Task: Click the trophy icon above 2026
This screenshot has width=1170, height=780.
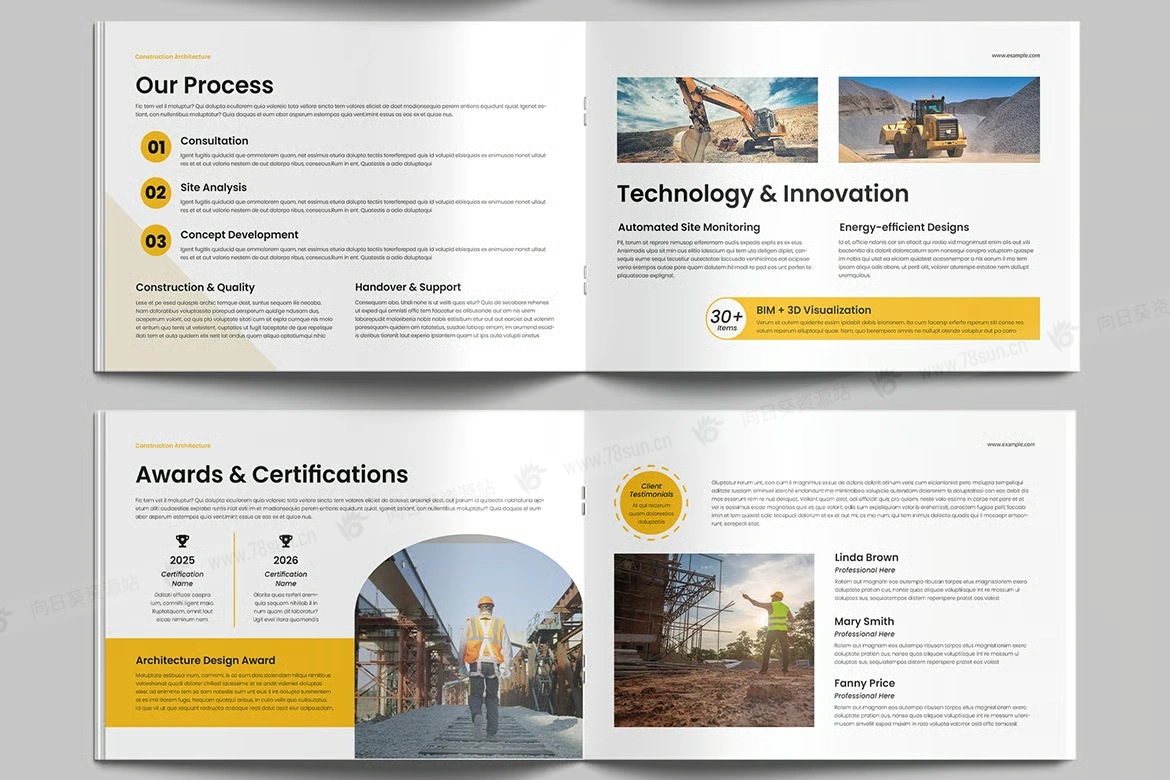Action: (286, 541)
